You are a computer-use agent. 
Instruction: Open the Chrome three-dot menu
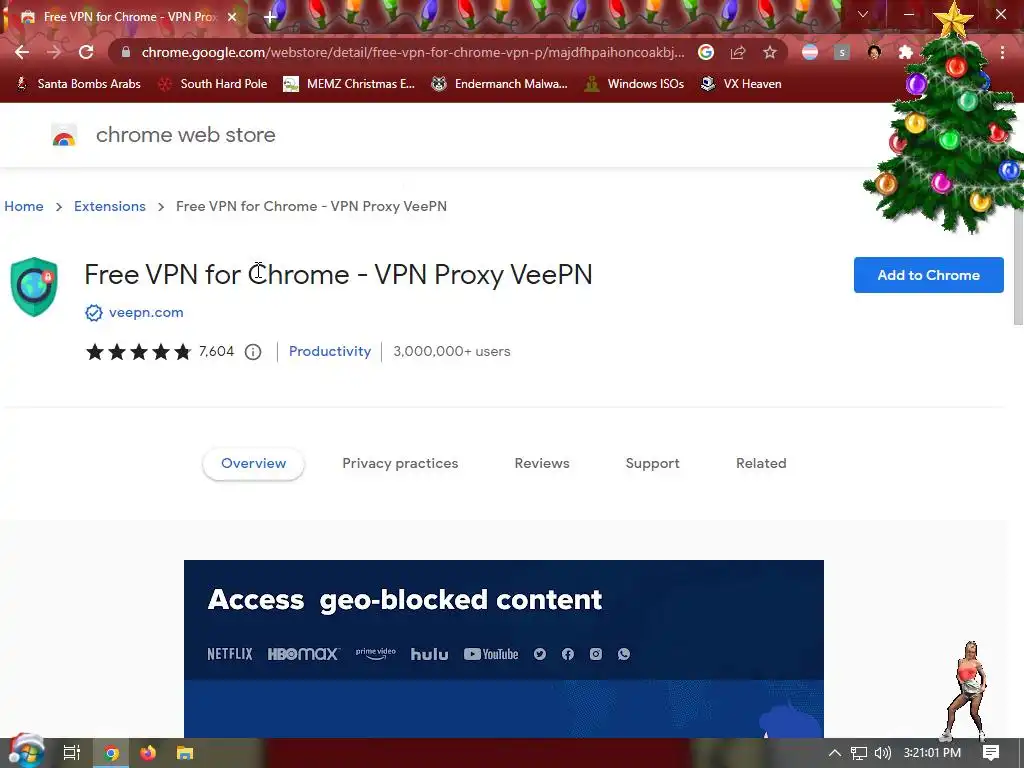pyautogui.click(x=1002, y=52)
